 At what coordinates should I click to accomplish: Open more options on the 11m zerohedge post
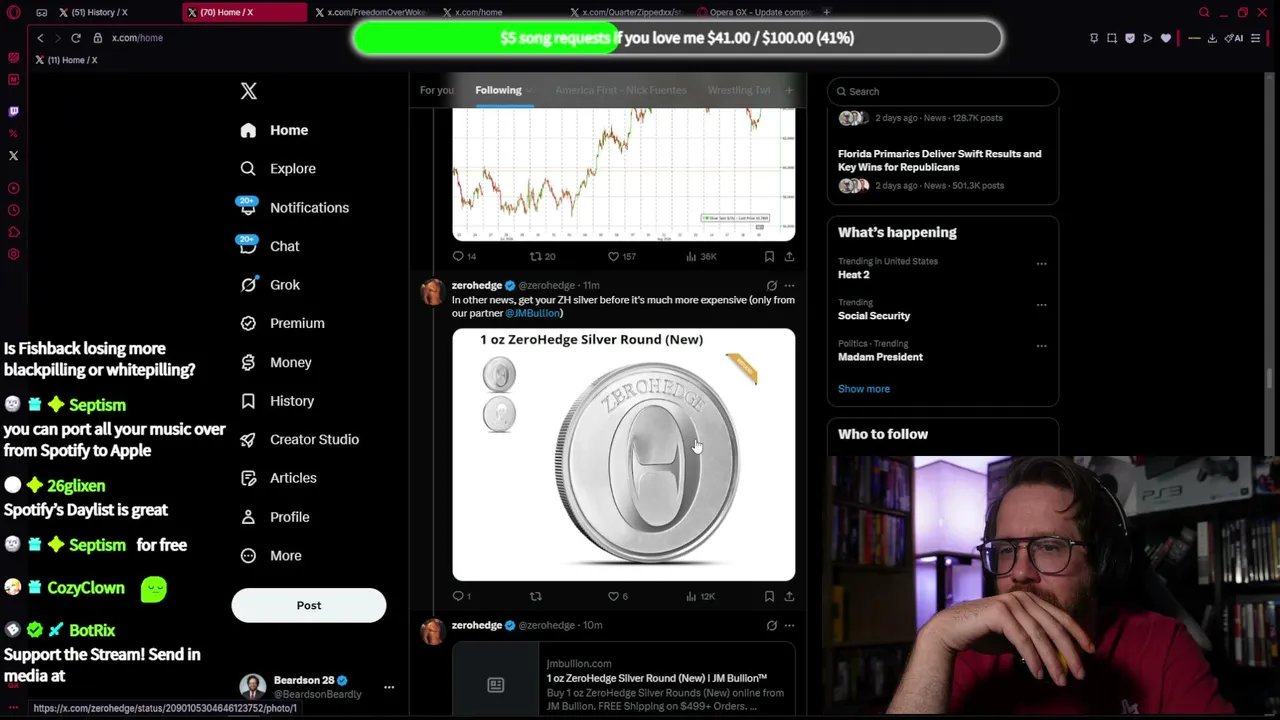789,286
